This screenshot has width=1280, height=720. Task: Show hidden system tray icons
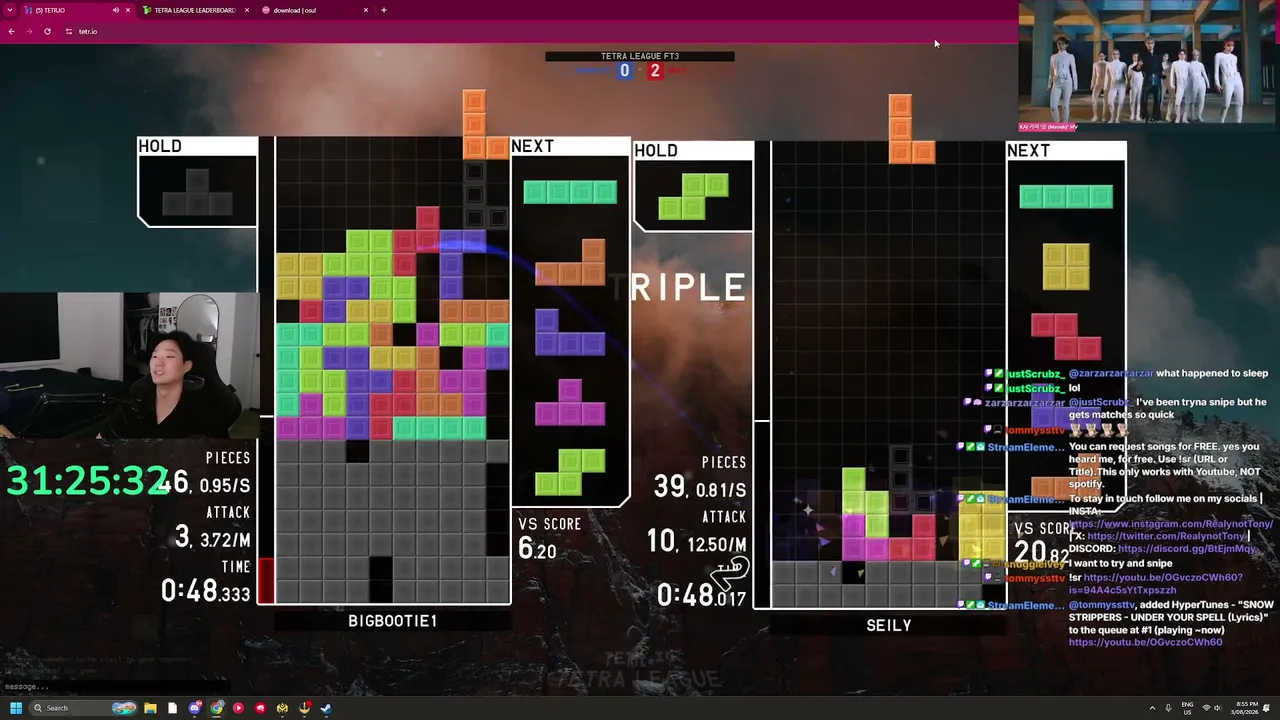coord(1152,708)
